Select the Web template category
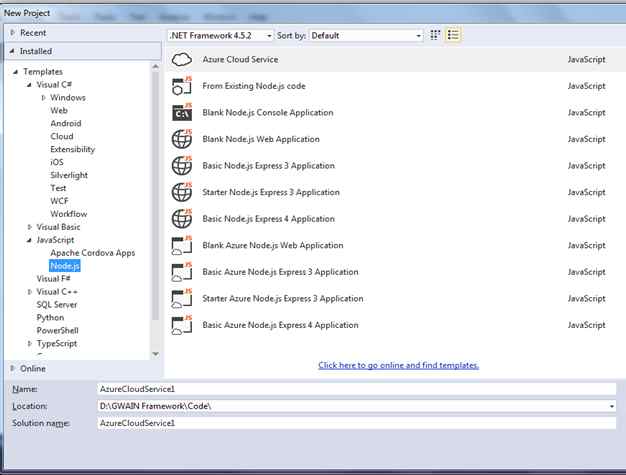Screen dimensions: 626x475 point(59,111)
